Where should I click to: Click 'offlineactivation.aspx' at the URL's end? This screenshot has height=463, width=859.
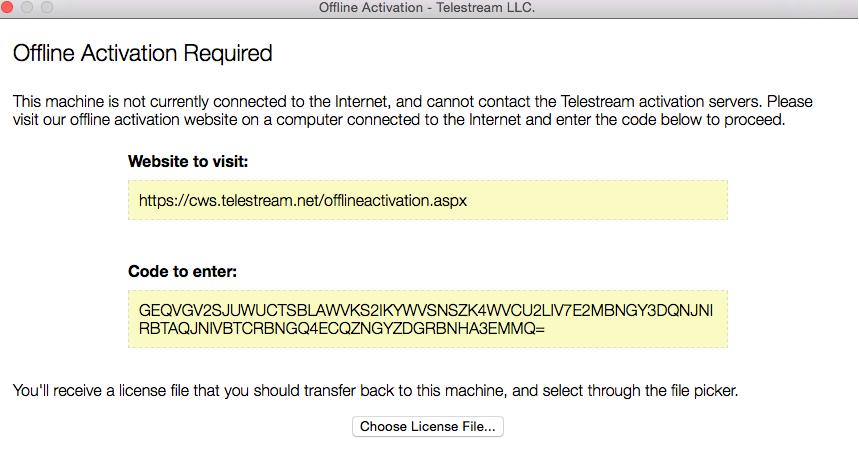[x=394, y=200]
